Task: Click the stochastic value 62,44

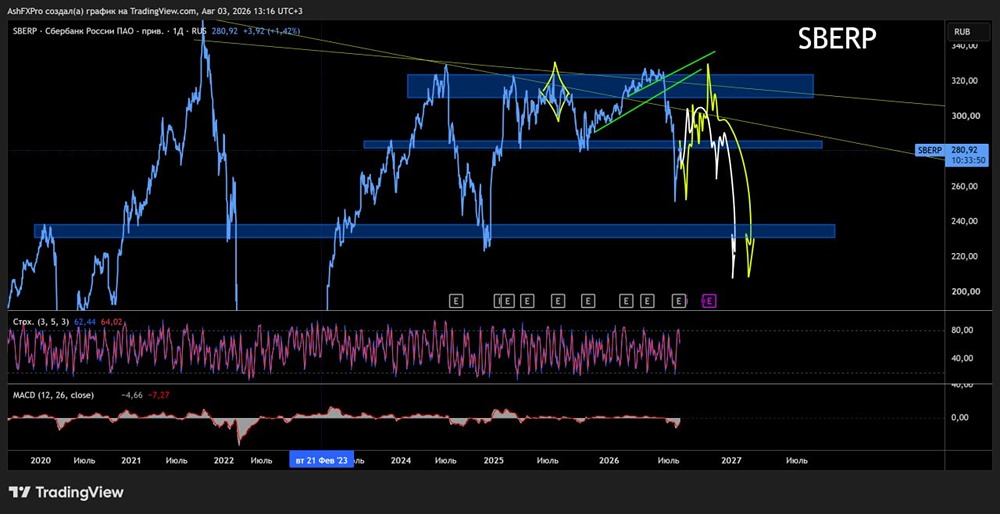Action: coord(85,323)
